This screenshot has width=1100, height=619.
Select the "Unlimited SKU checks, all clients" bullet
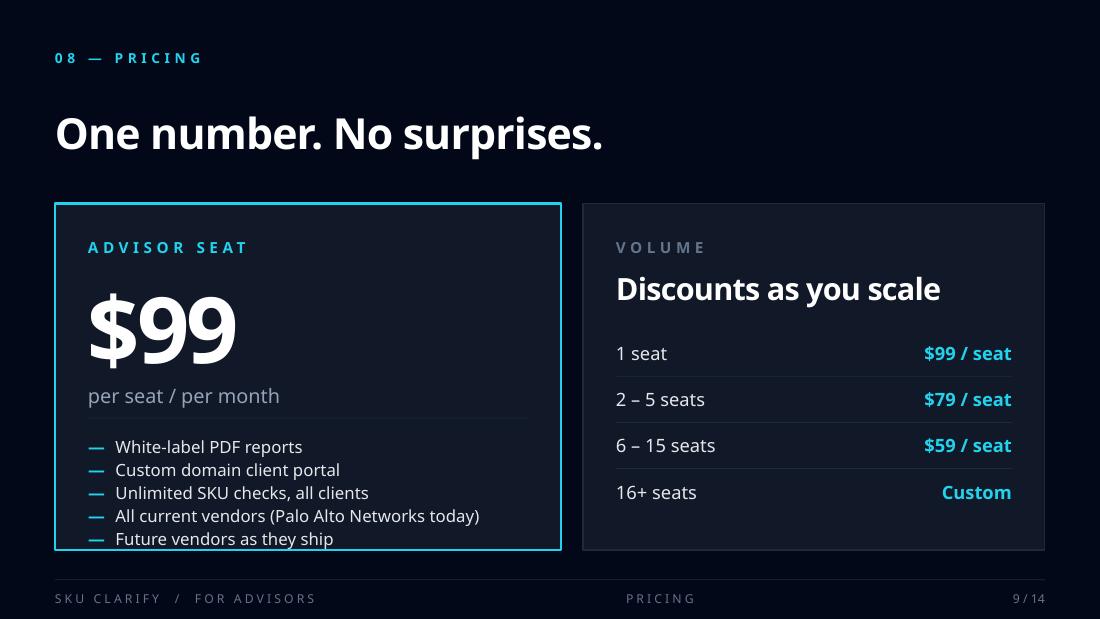coord(241,493)
